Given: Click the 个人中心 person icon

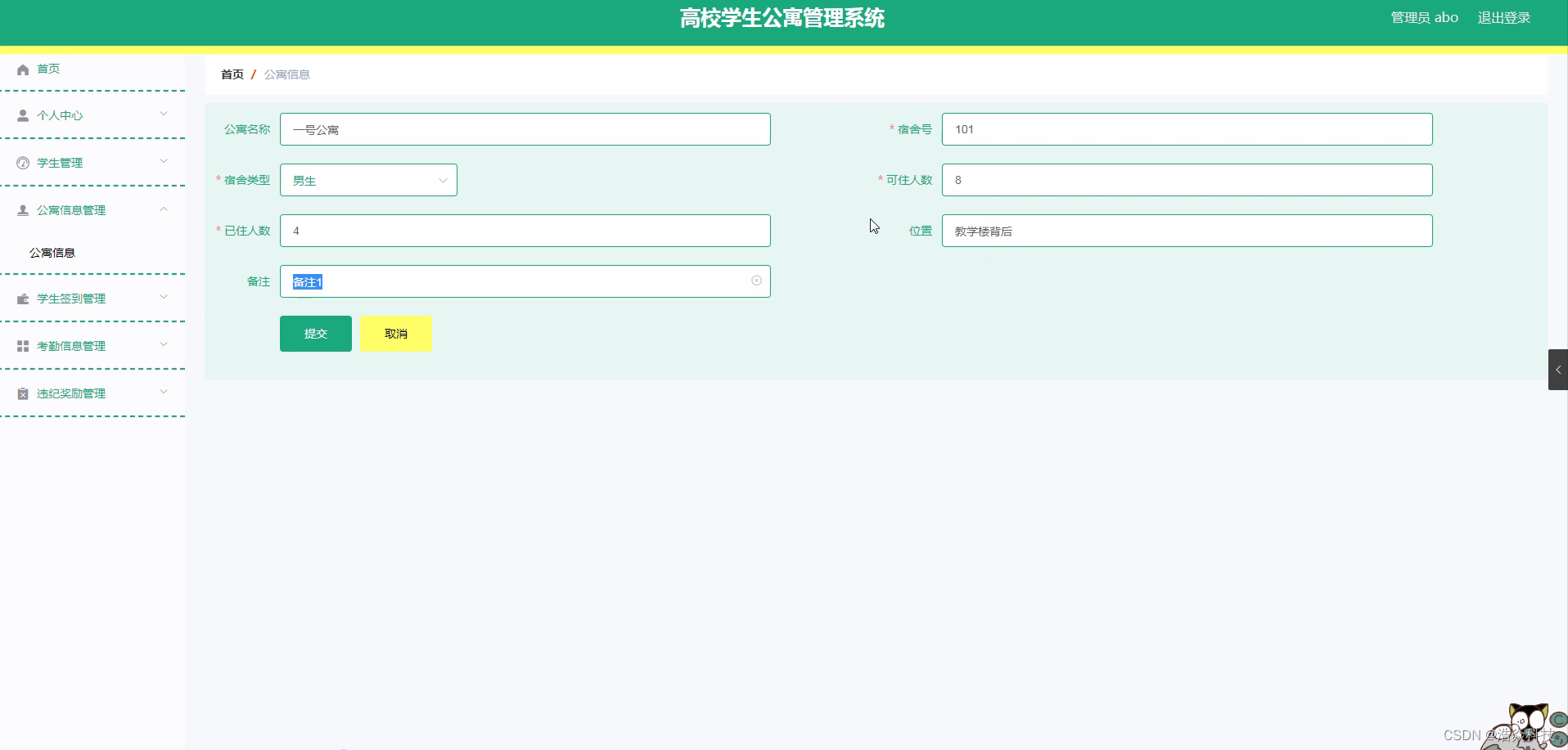Looking at the screenshot, I should (x=22, y=115).
